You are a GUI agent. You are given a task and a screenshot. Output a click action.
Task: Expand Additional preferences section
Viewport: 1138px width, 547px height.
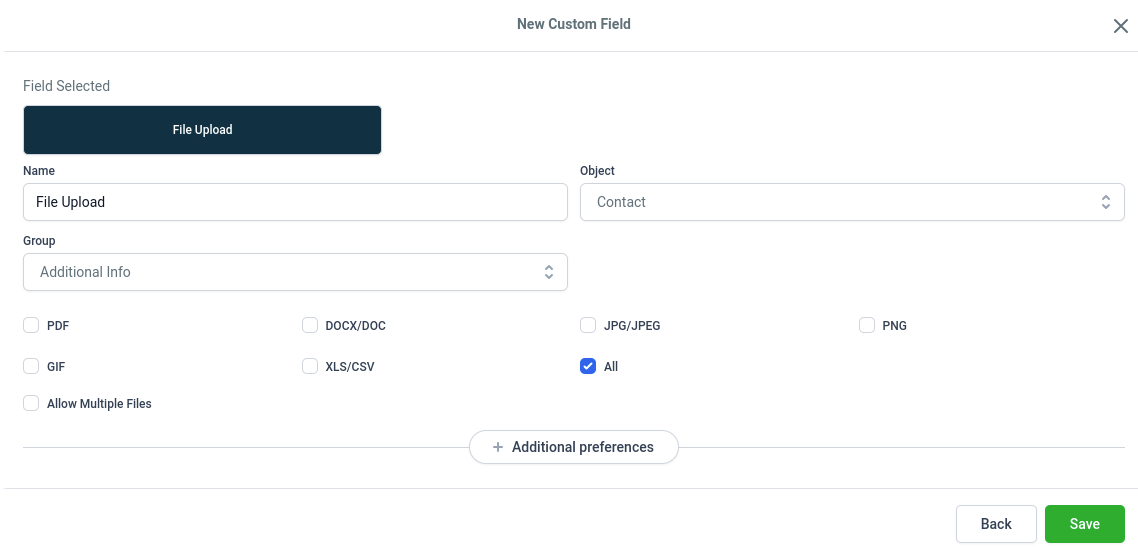tap(574, 447)
